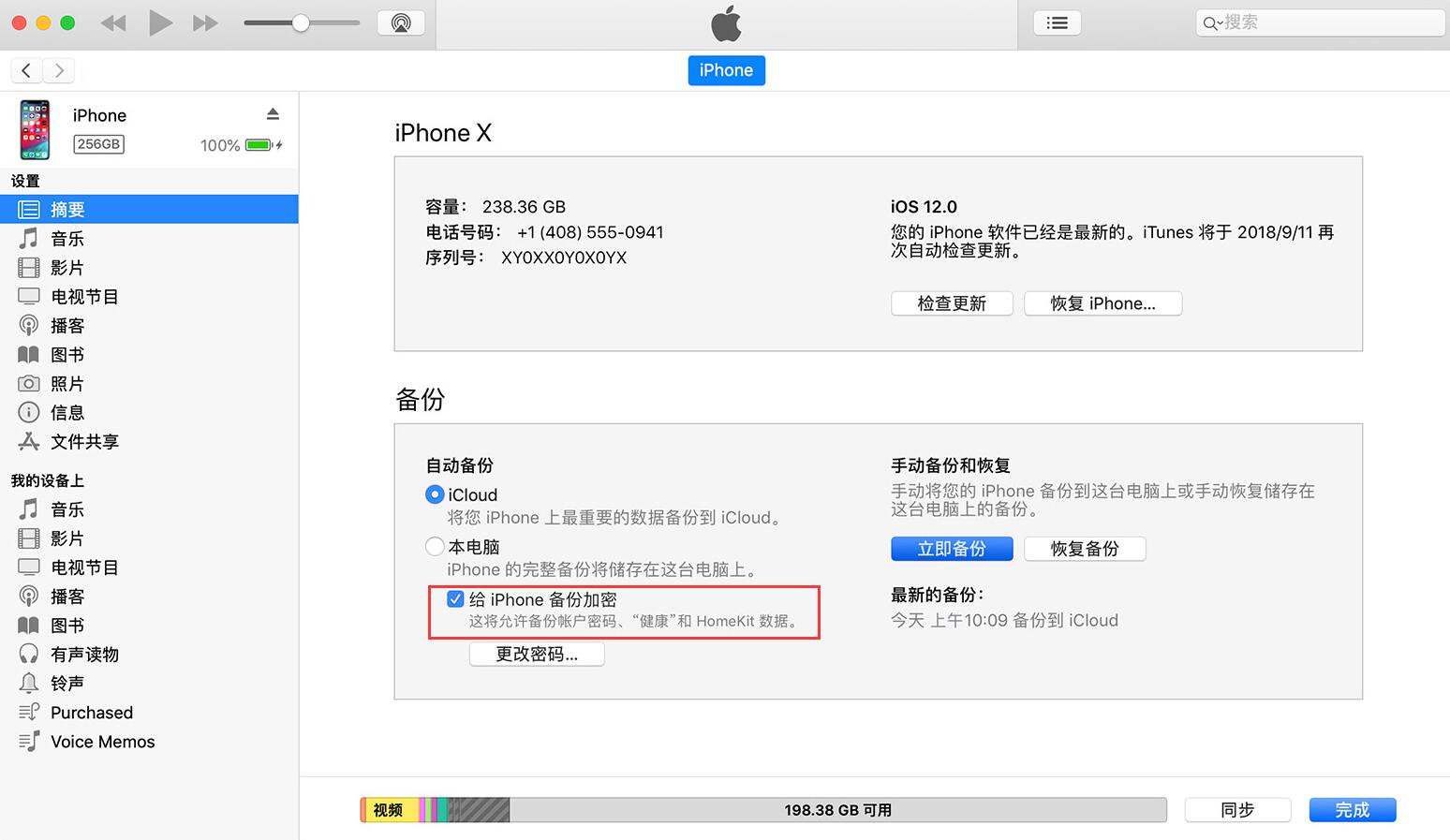Uncheck 给 iPhone 备份加密 encryption option
Image resolution: width=1450 pixels, height=840 pixels.
pyautogui.click(x=456, y=599)
